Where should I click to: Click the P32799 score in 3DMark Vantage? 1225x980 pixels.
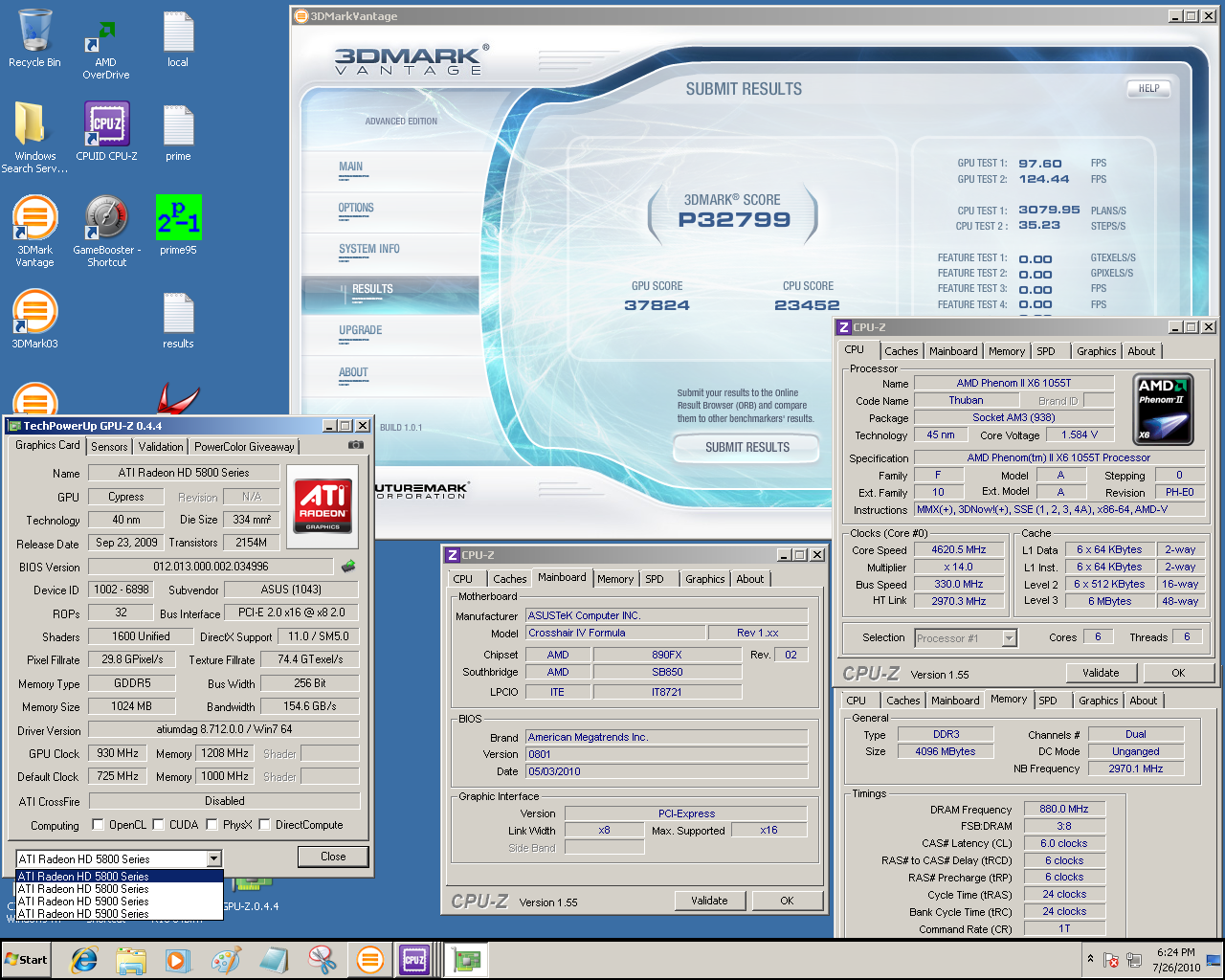coord(734,219)
